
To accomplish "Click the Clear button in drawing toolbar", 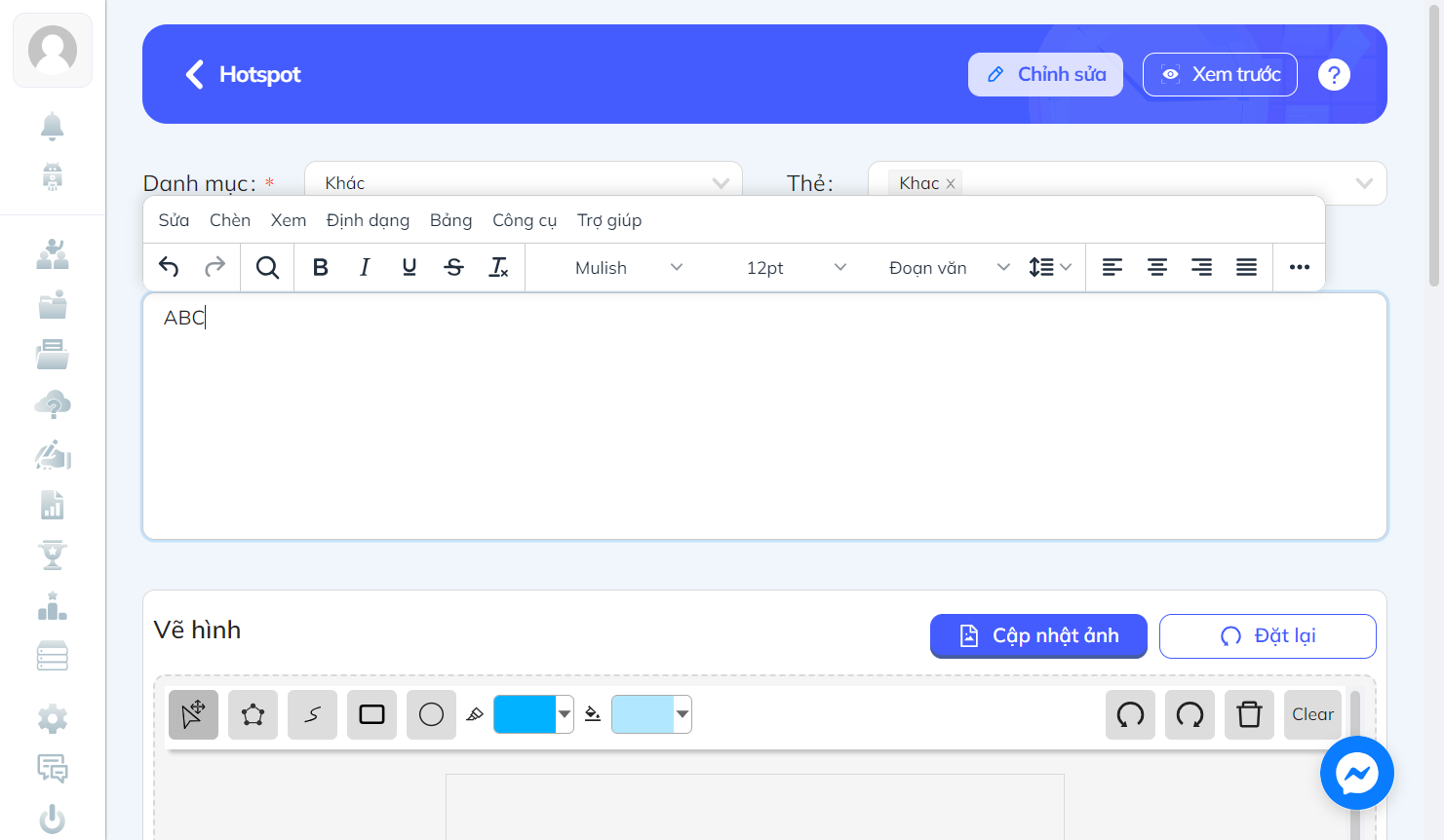I will (1312, 714).
